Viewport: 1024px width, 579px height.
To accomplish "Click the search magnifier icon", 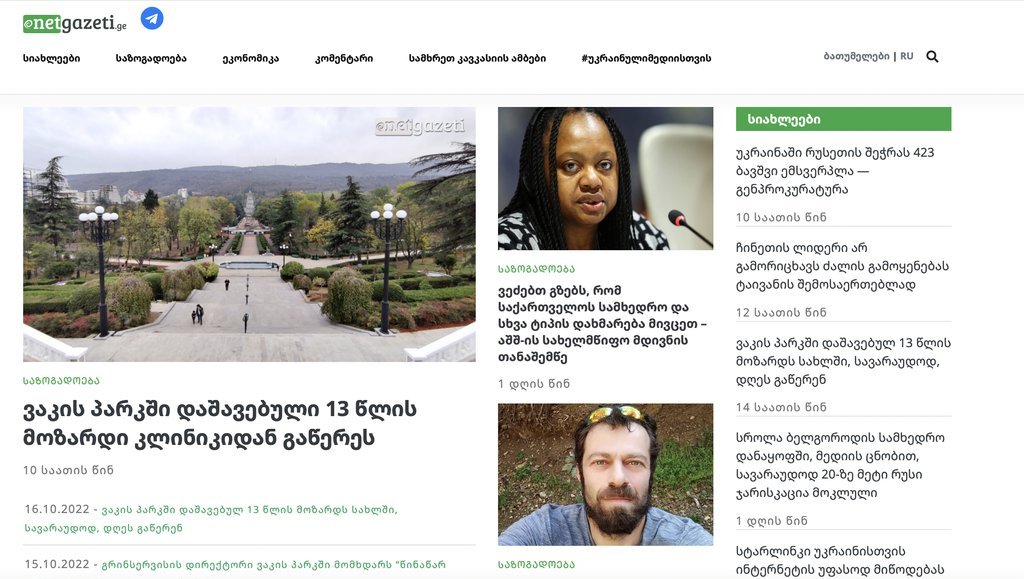I will pos(933,57).
